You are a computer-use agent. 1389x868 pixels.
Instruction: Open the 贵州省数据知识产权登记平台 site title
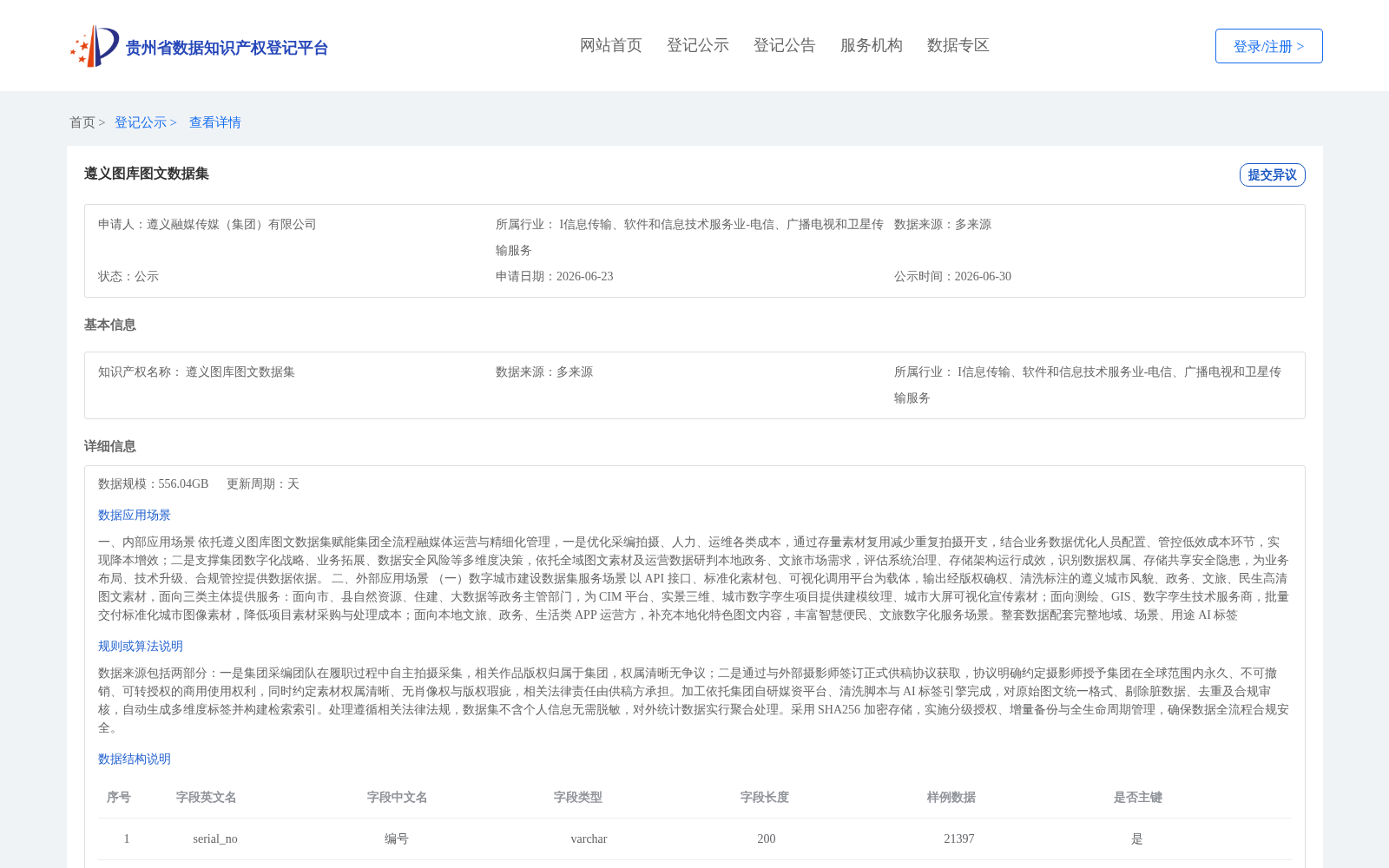point(227,48)
